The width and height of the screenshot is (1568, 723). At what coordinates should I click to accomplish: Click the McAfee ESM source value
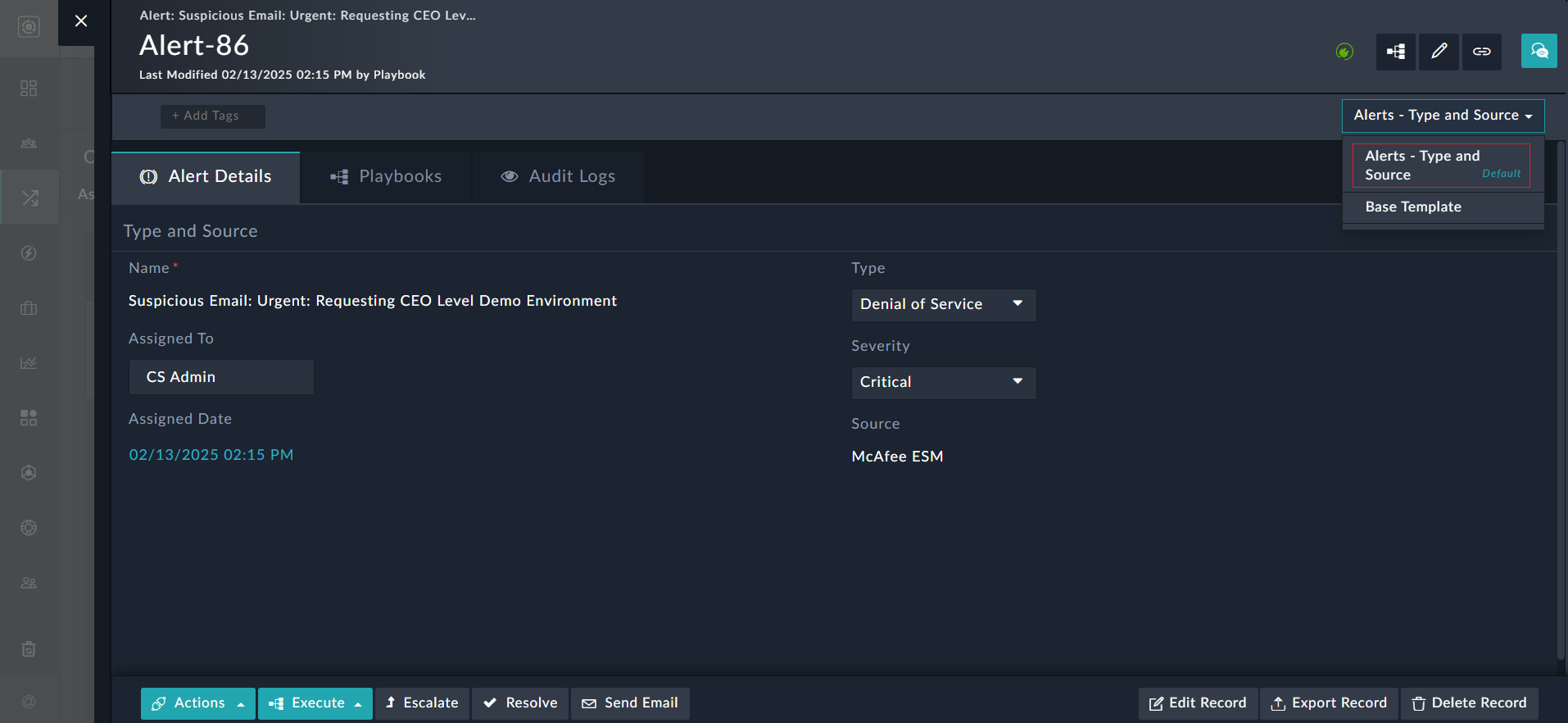[x=897, y=457]
